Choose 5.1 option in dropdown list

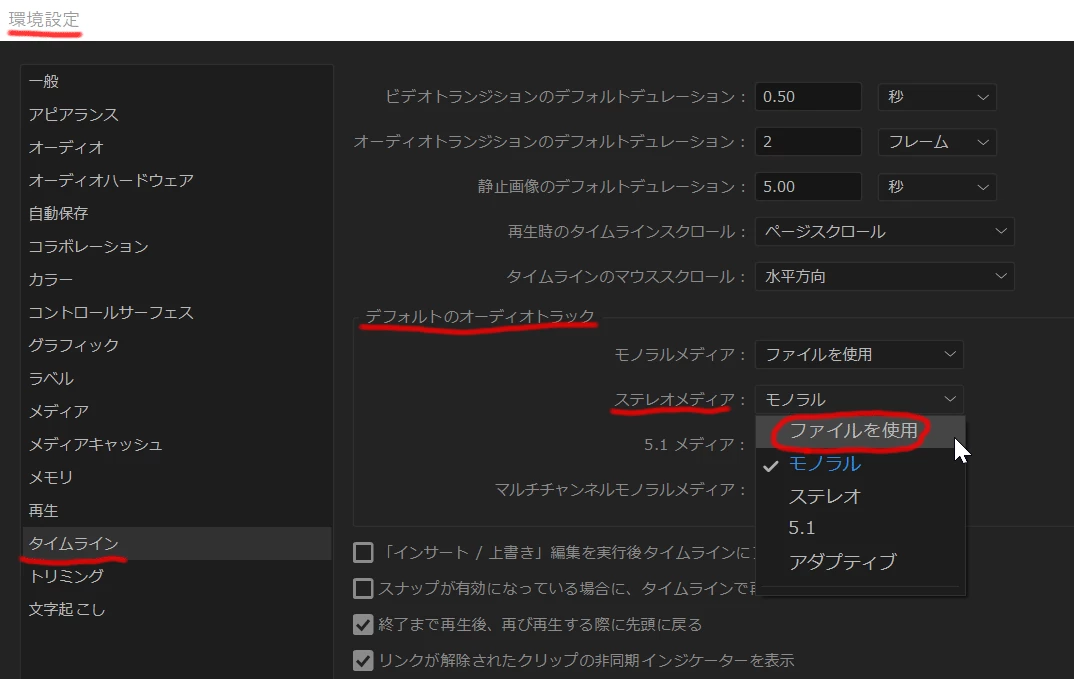860,528
